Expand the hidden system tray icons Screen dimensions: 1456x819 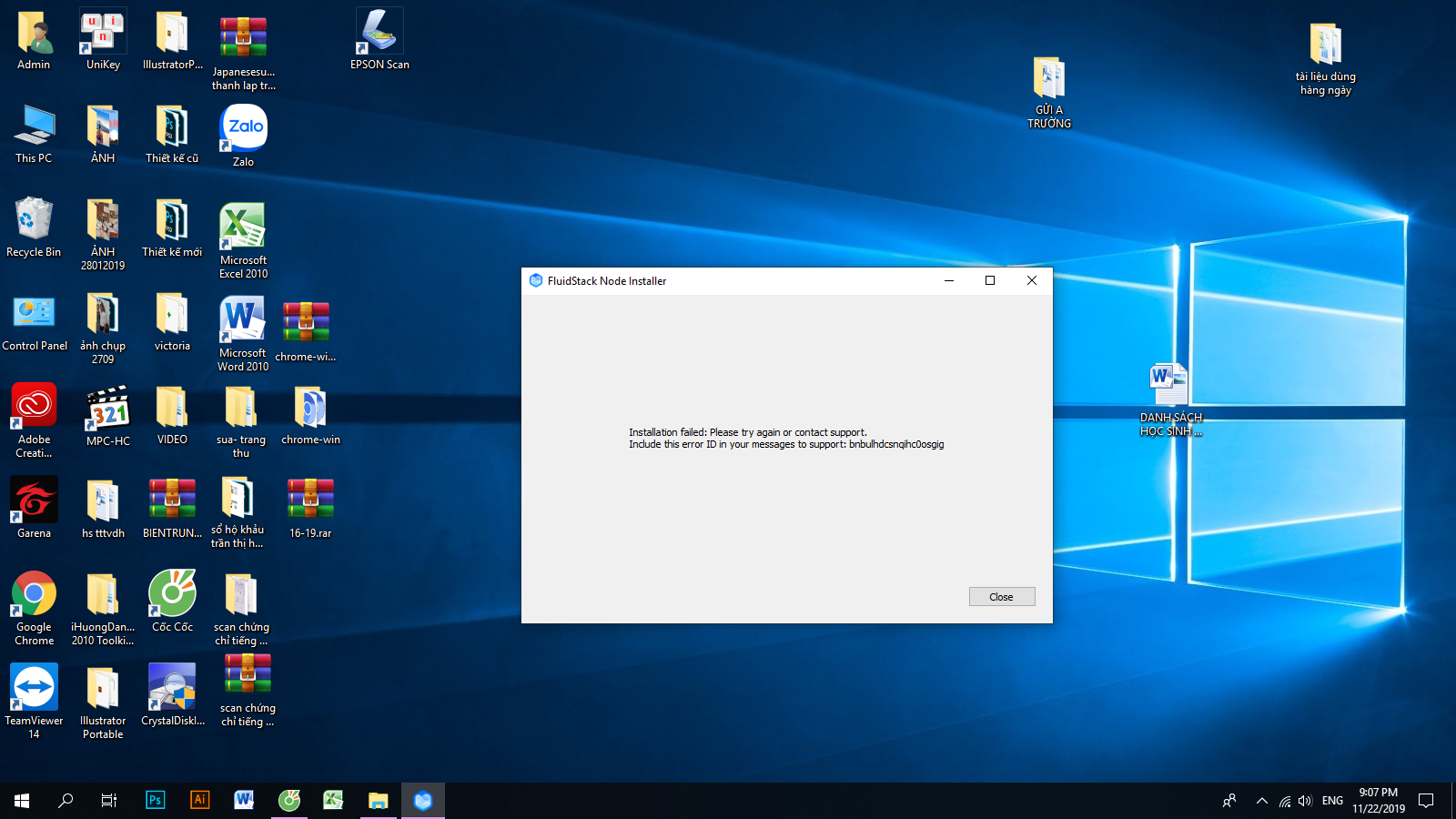point(1261,801)
